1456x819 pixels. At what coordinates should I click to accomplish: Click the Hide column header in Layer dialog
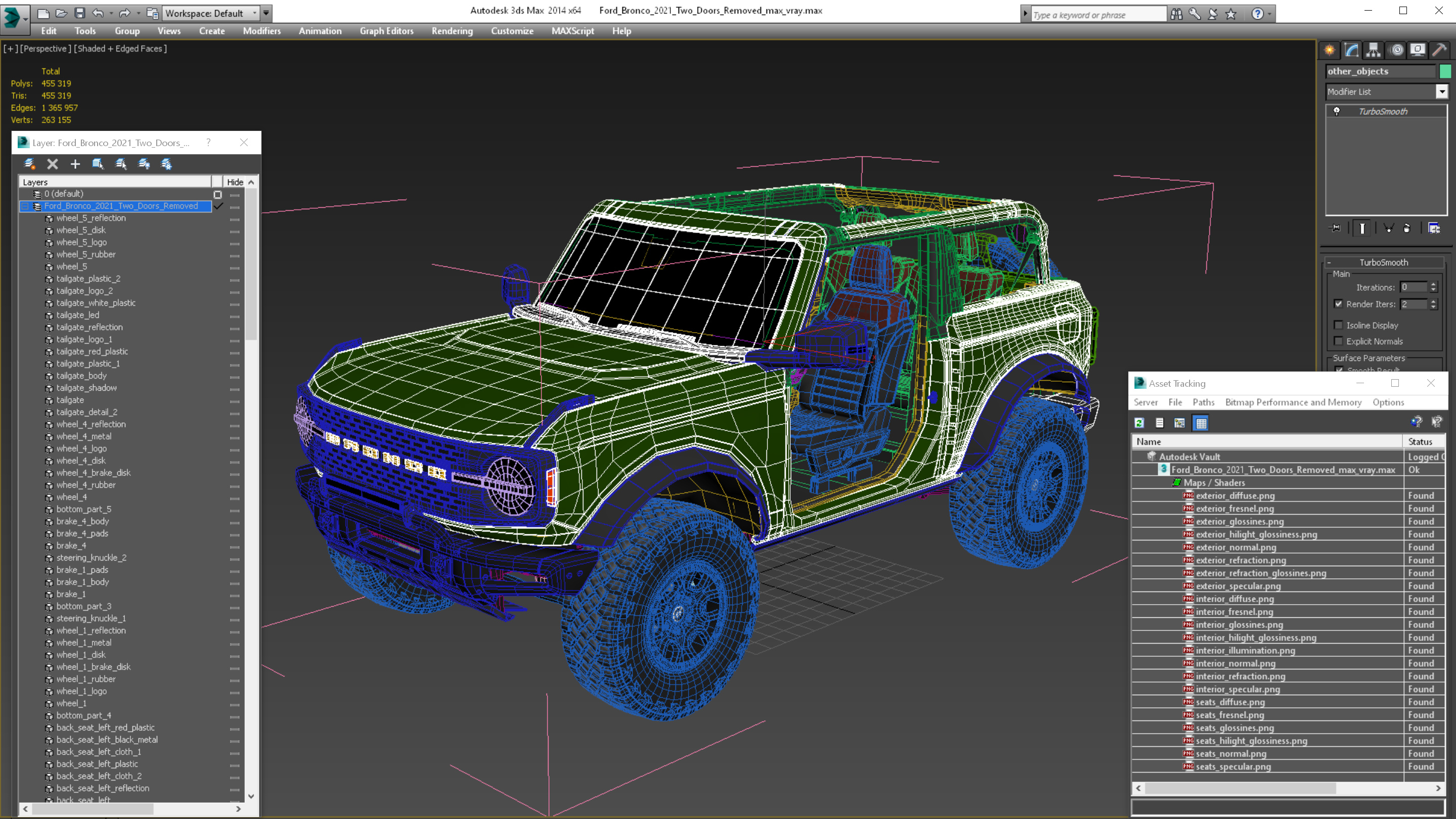click(x=235, y=182)
